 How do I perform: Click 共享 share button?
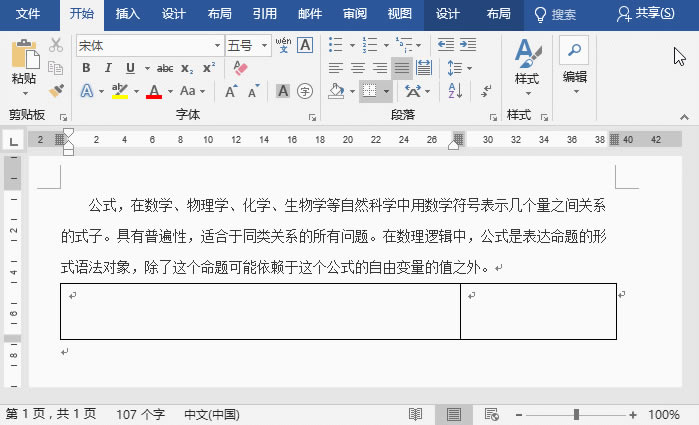tap(646, 14)
